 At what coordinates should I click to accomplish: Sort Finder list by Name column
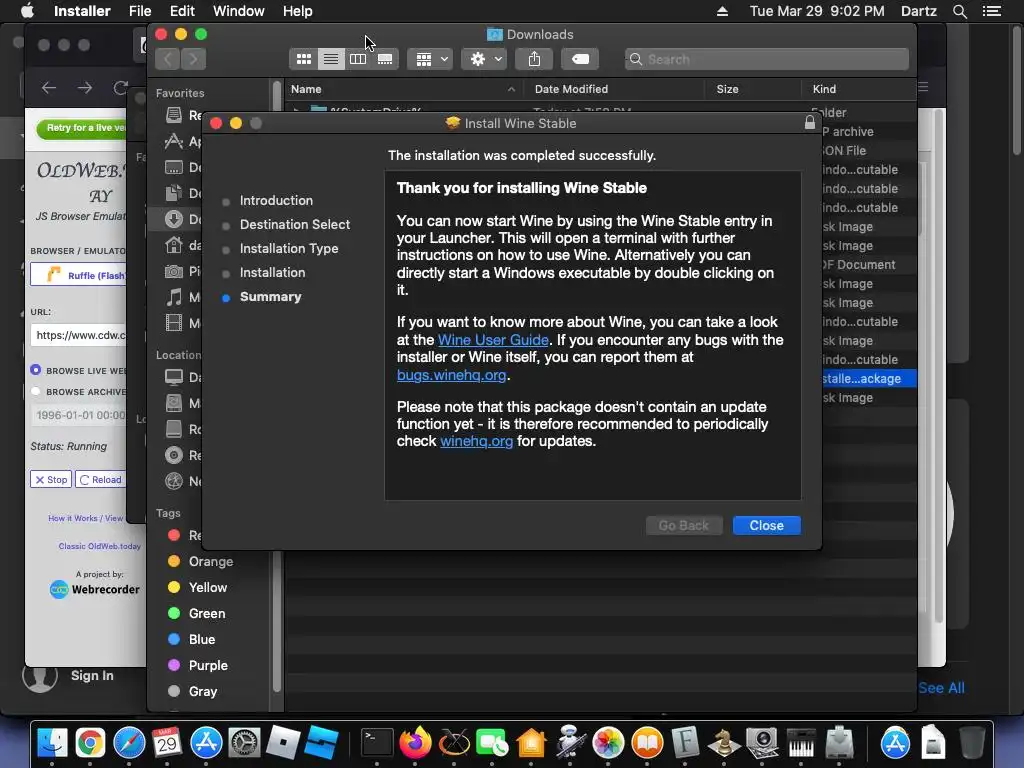click(404, 89)
